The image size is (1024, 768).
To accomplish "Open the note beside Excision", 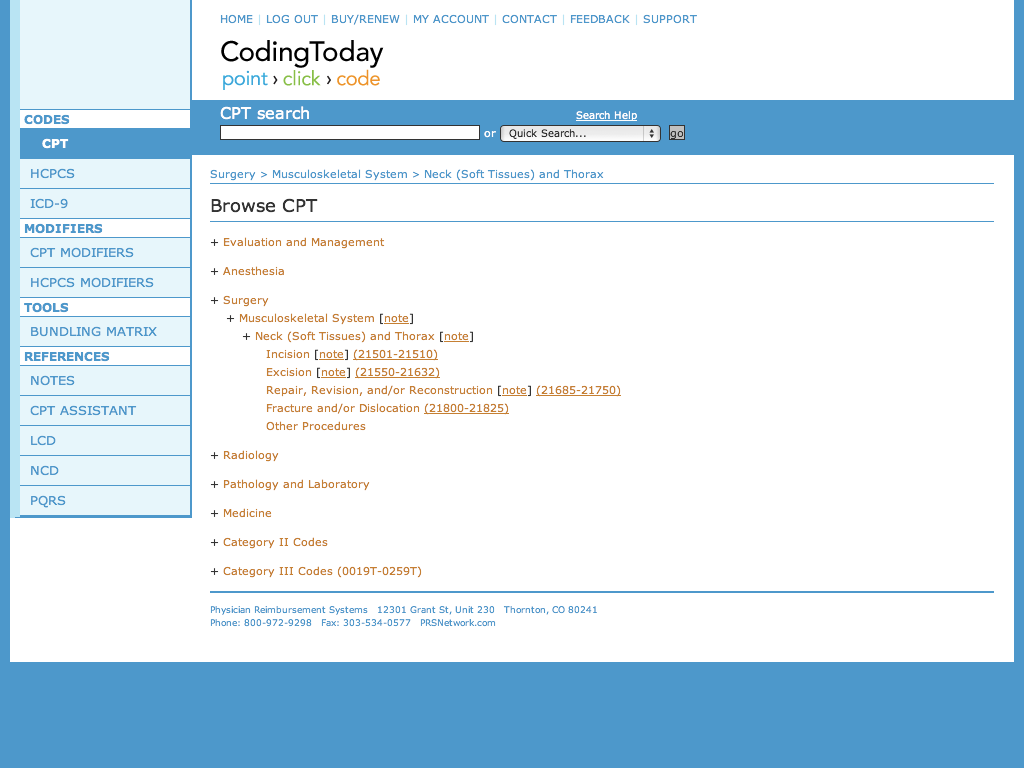I will 333,372.
